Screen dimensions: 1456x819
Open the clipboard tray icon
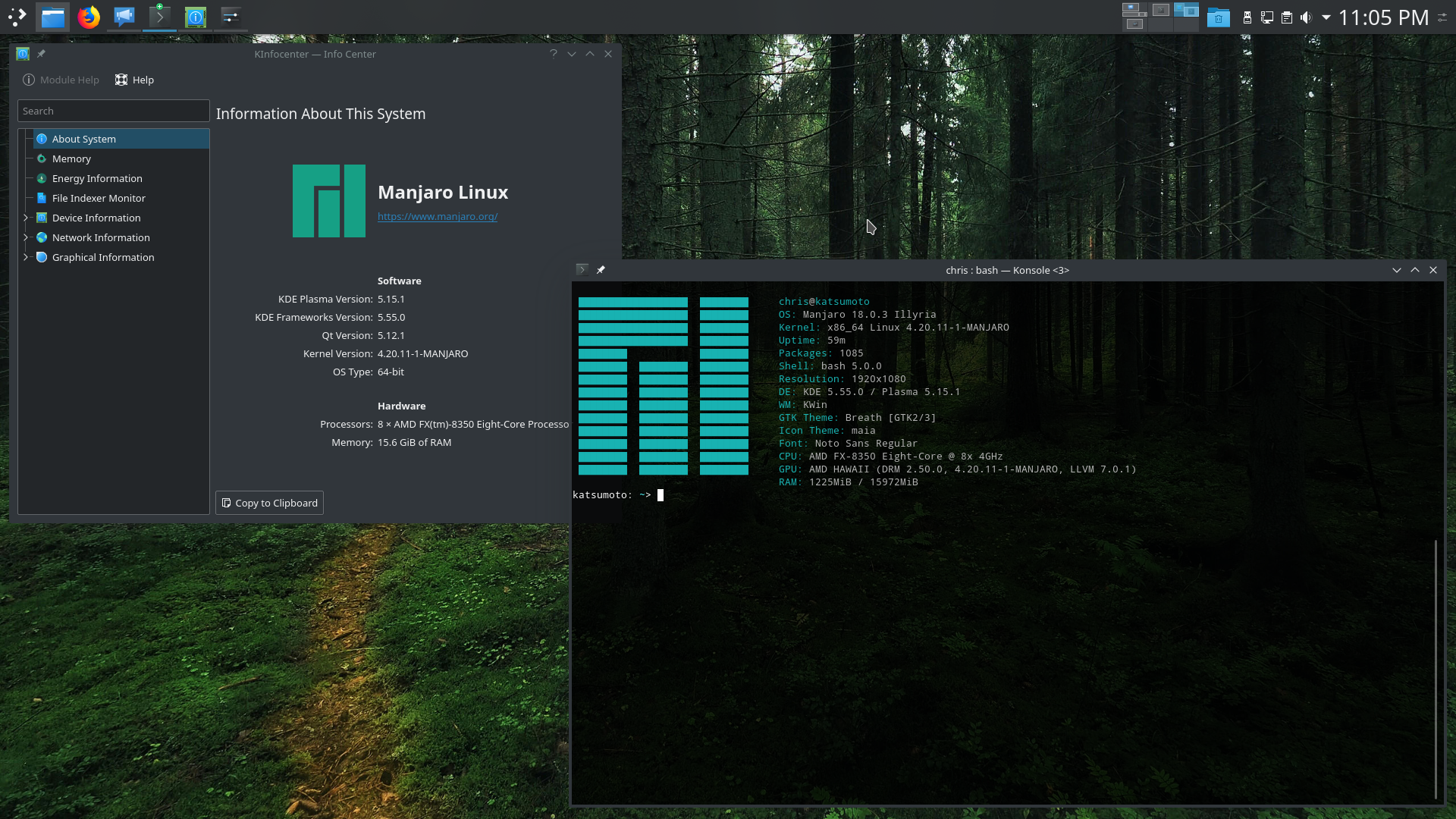1287,17
